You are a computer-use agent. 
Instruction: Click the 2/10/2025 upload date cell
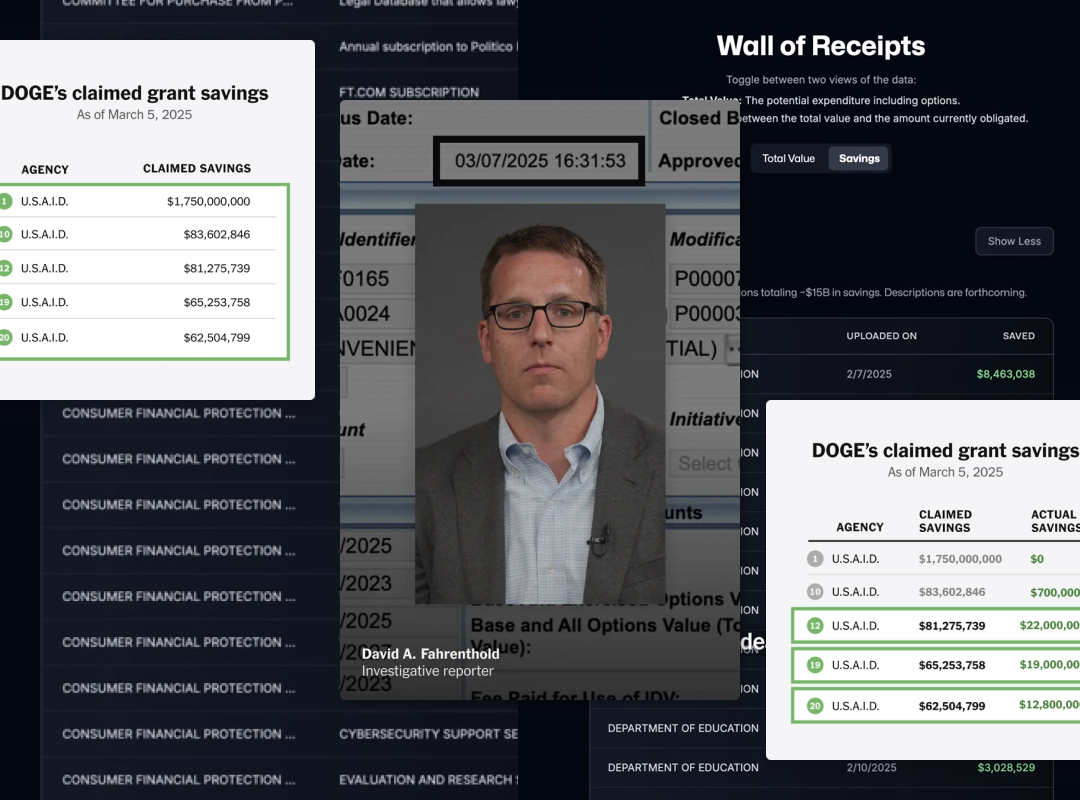pos(871,768)
